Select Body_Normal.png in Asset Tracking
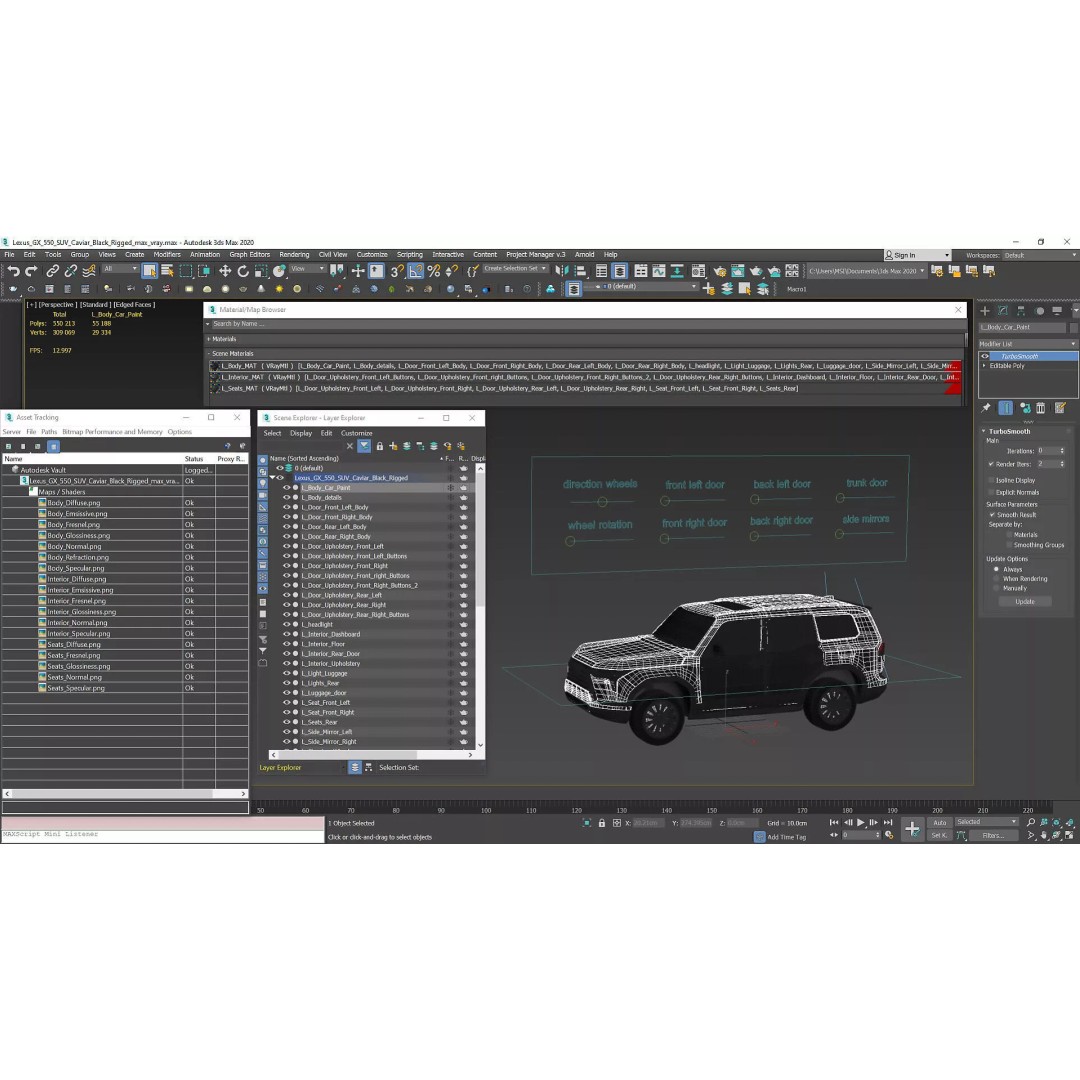The width and height of the screenshot is (1080, 1080). coord(74,547)
